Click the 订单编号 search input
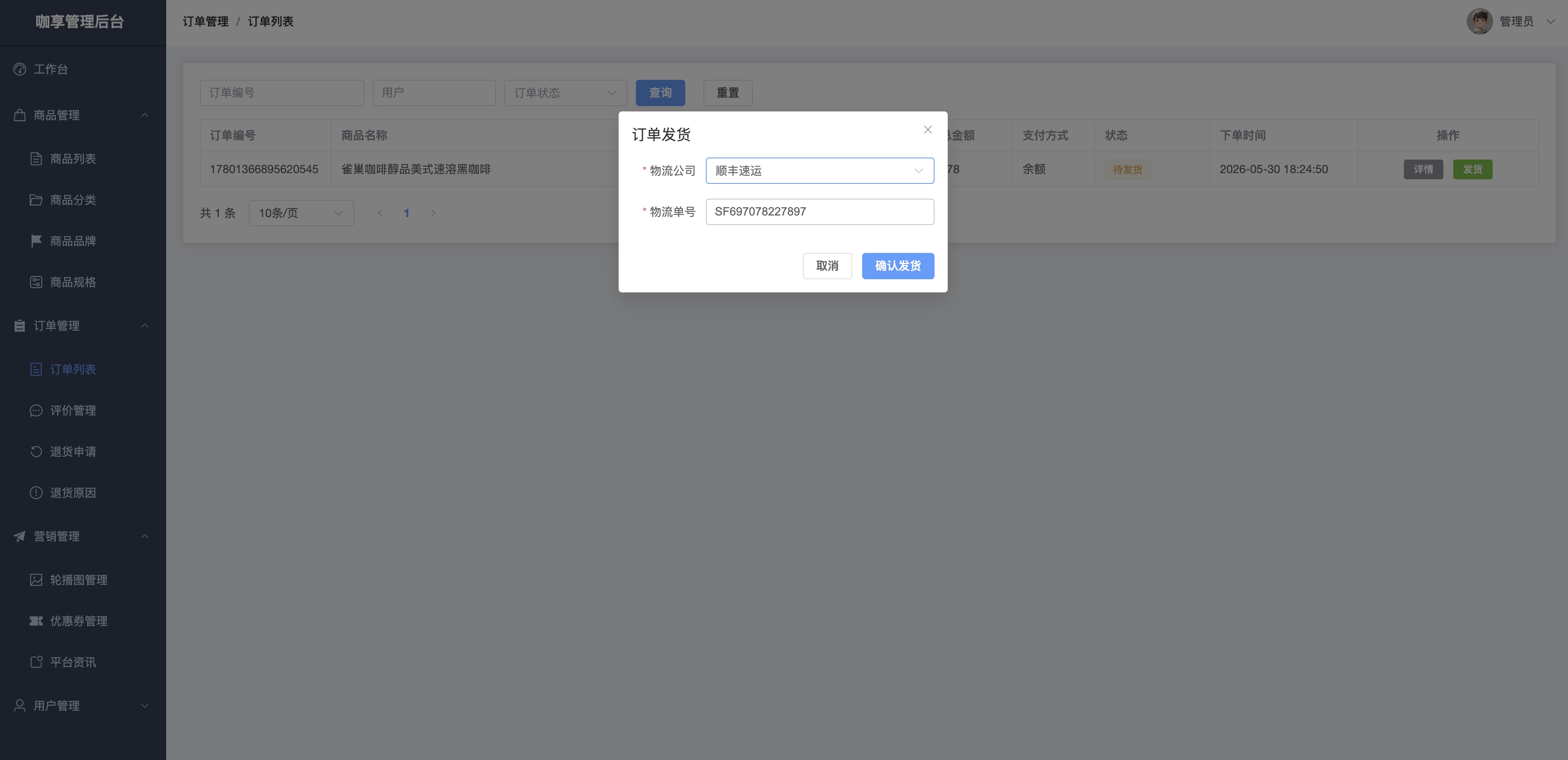The image size is (1568, 760). click(x=282, y=93)
